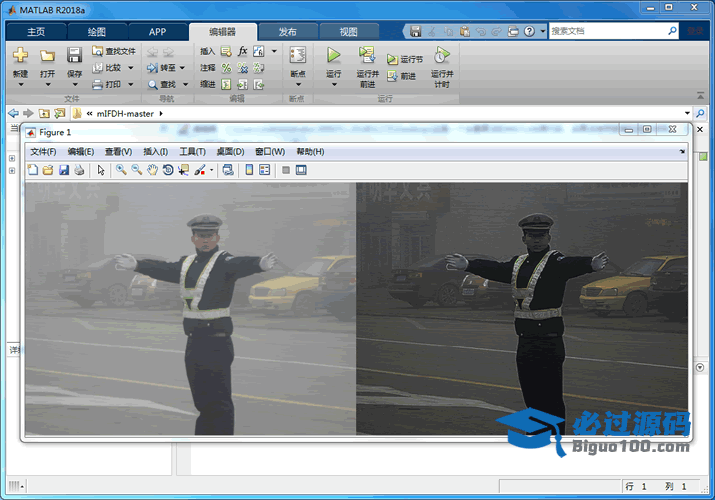Open Figure 1 帮助(H) menu
The width and height of the screenshot is (715, 500).
pyautogui.click(x=310, y=152)
